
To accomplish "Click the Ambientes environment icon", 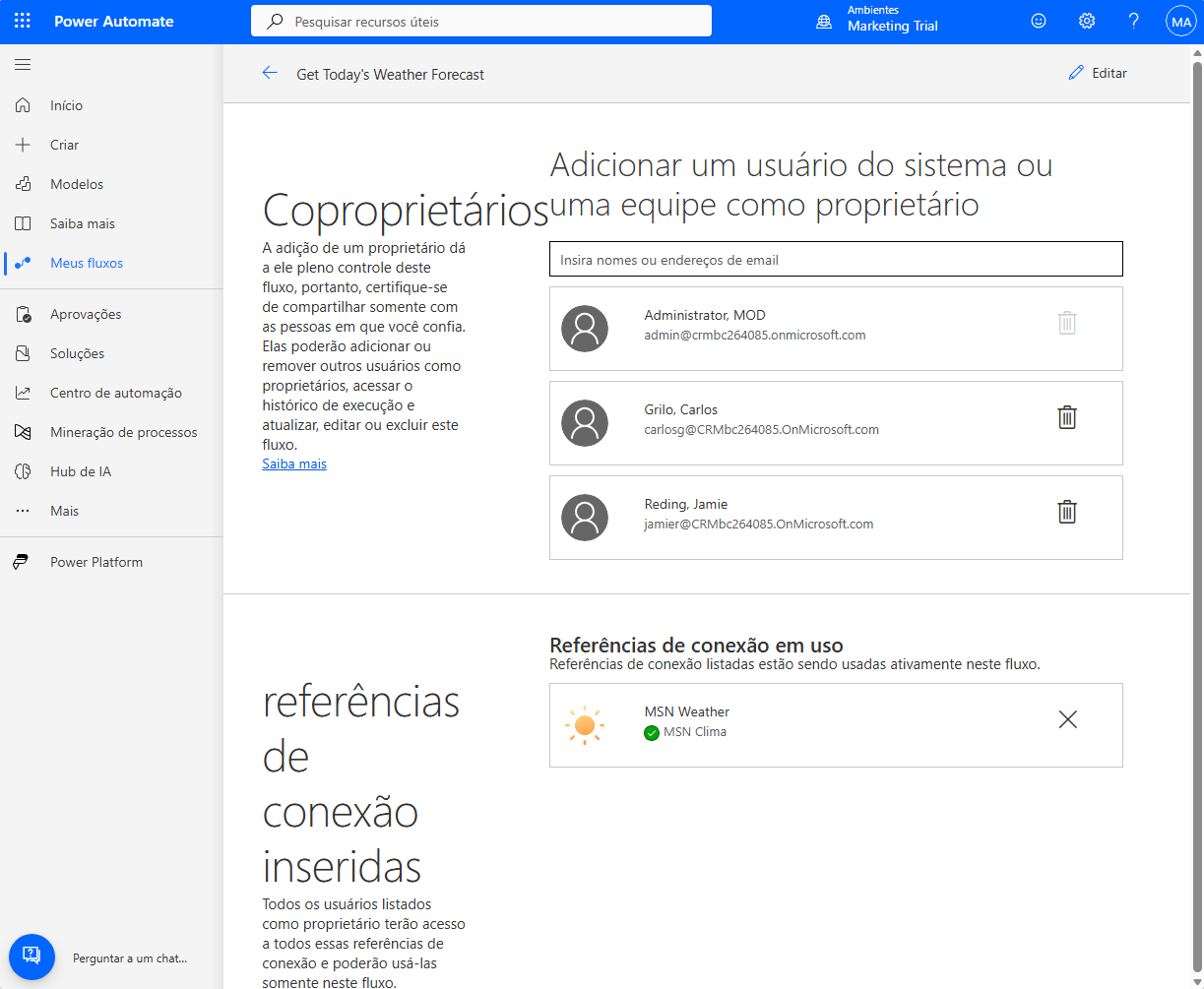I will click(x=824, y=22).
